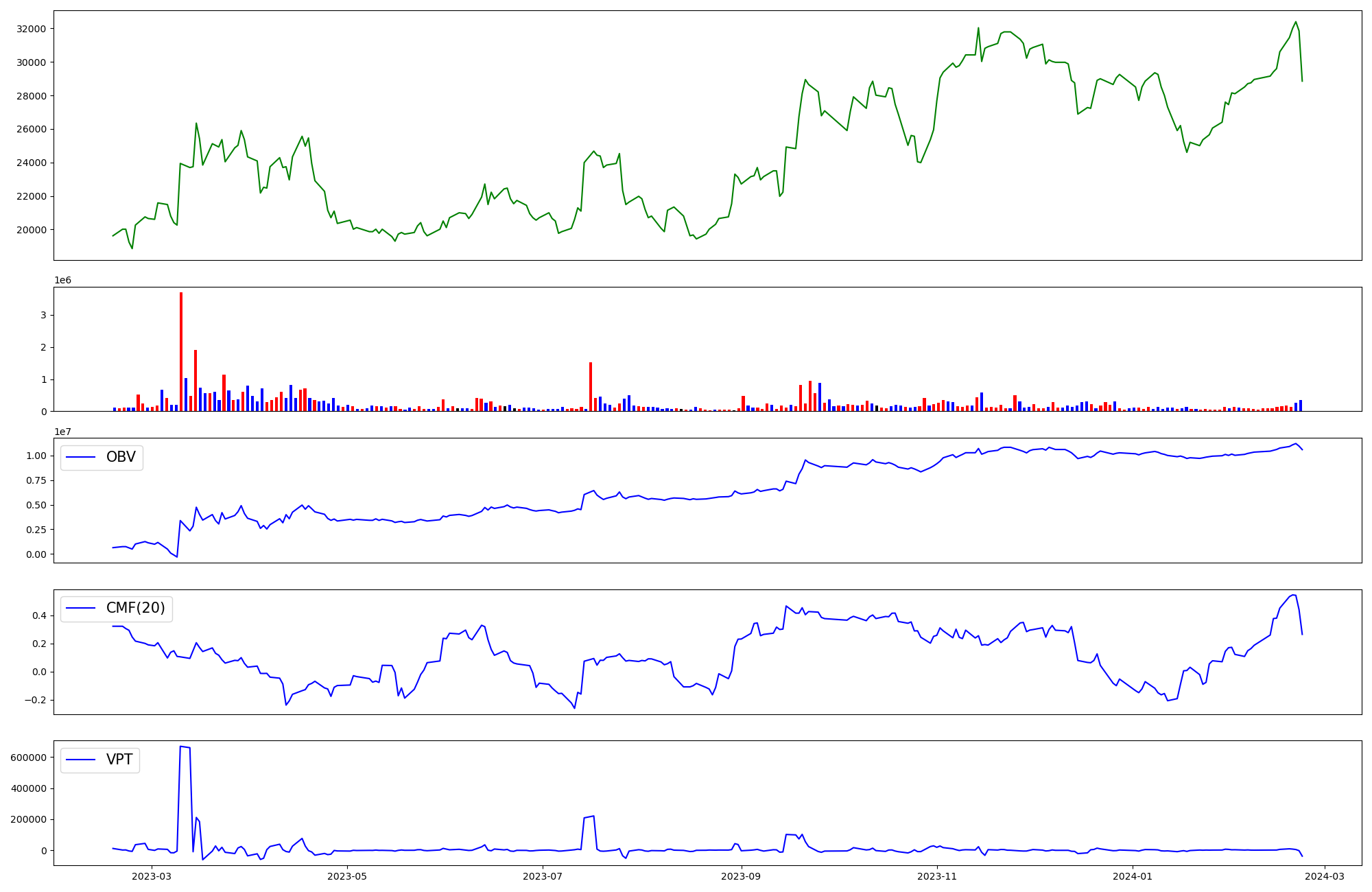
Task: Click the OBV legend entry
Action: tap(120, 457)
